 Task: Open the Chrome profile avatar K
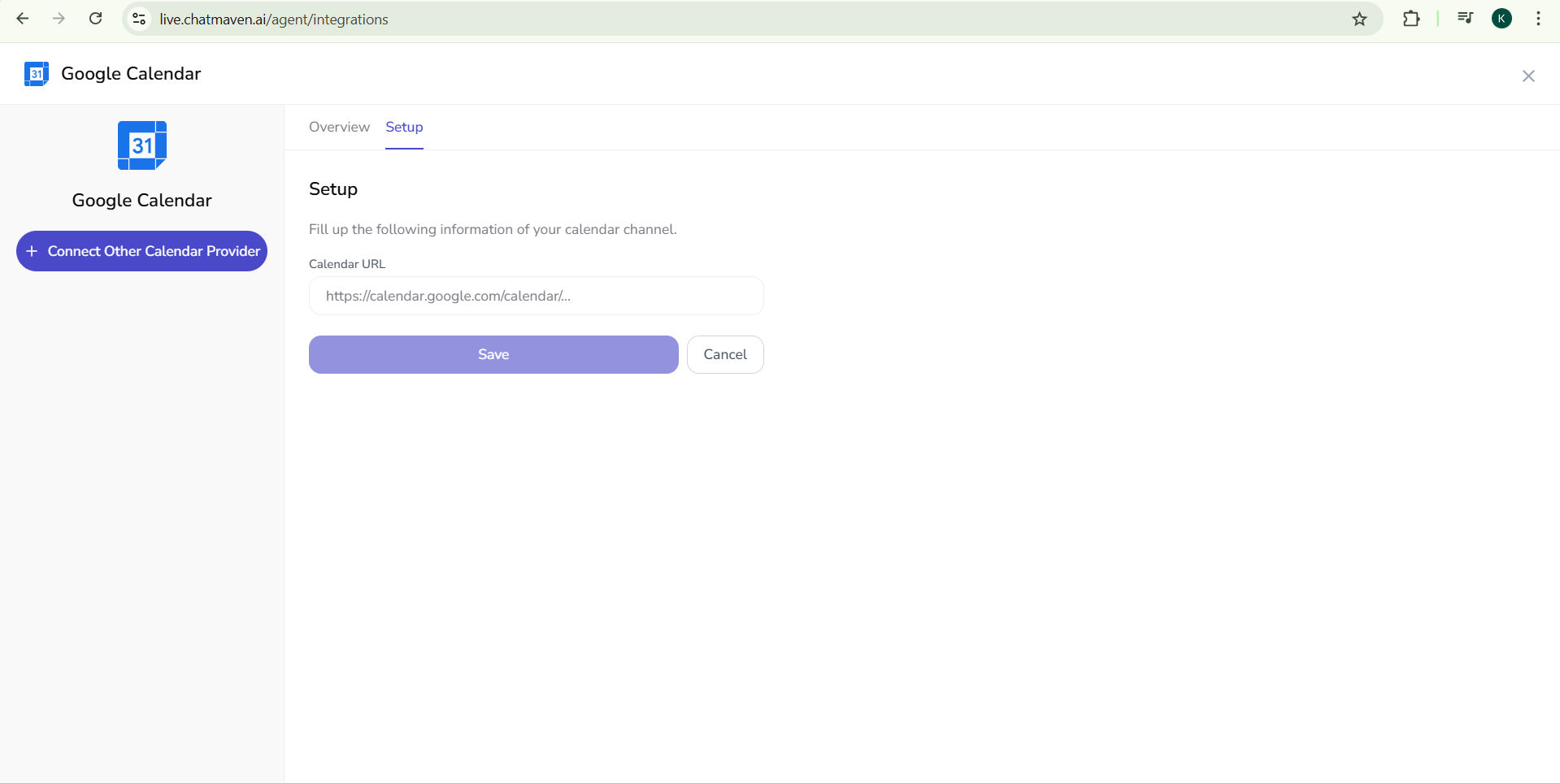pyautogui.click(x=1501, y=19)
